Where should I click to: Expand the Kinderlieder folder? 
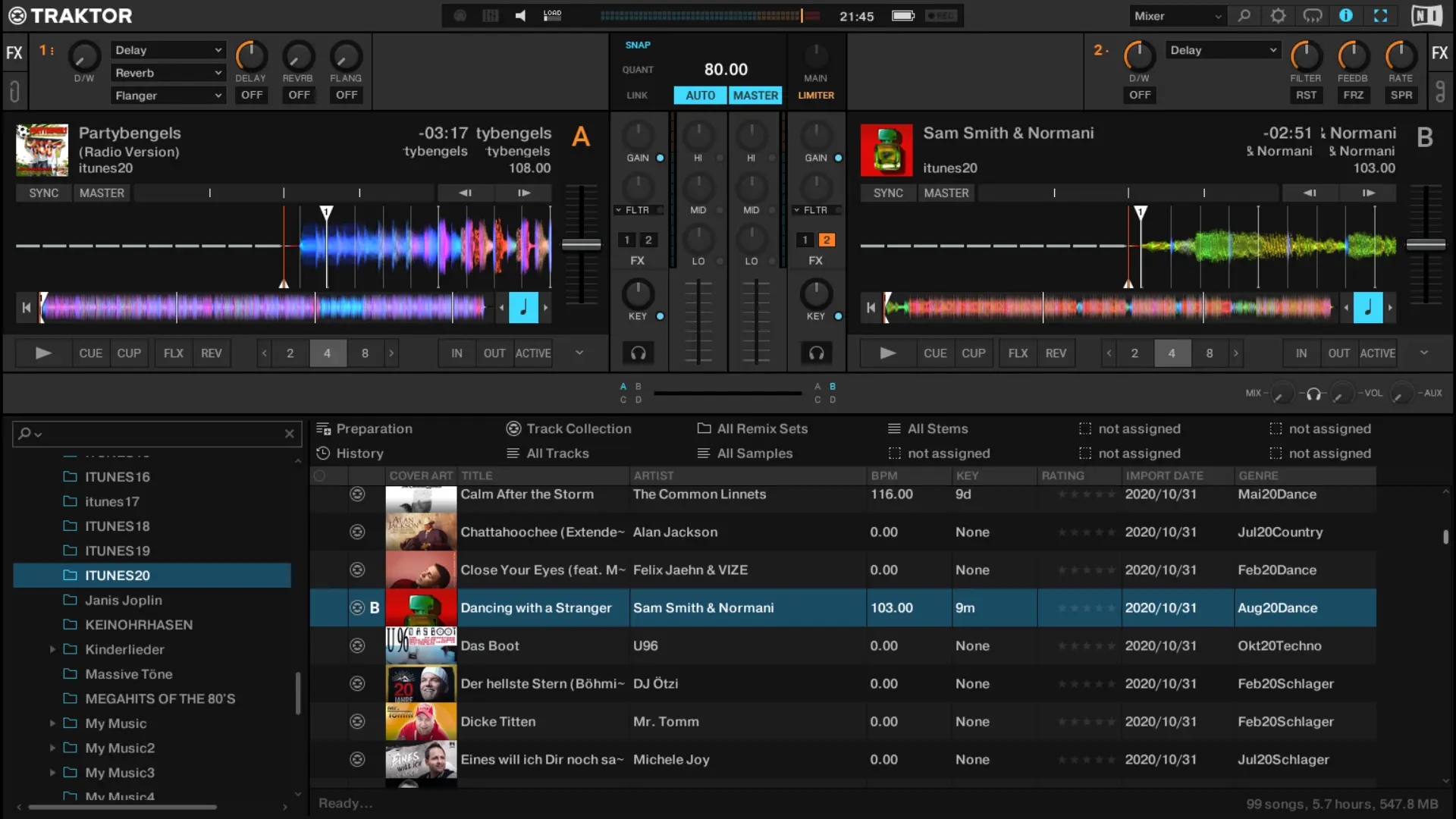point(52,650)
